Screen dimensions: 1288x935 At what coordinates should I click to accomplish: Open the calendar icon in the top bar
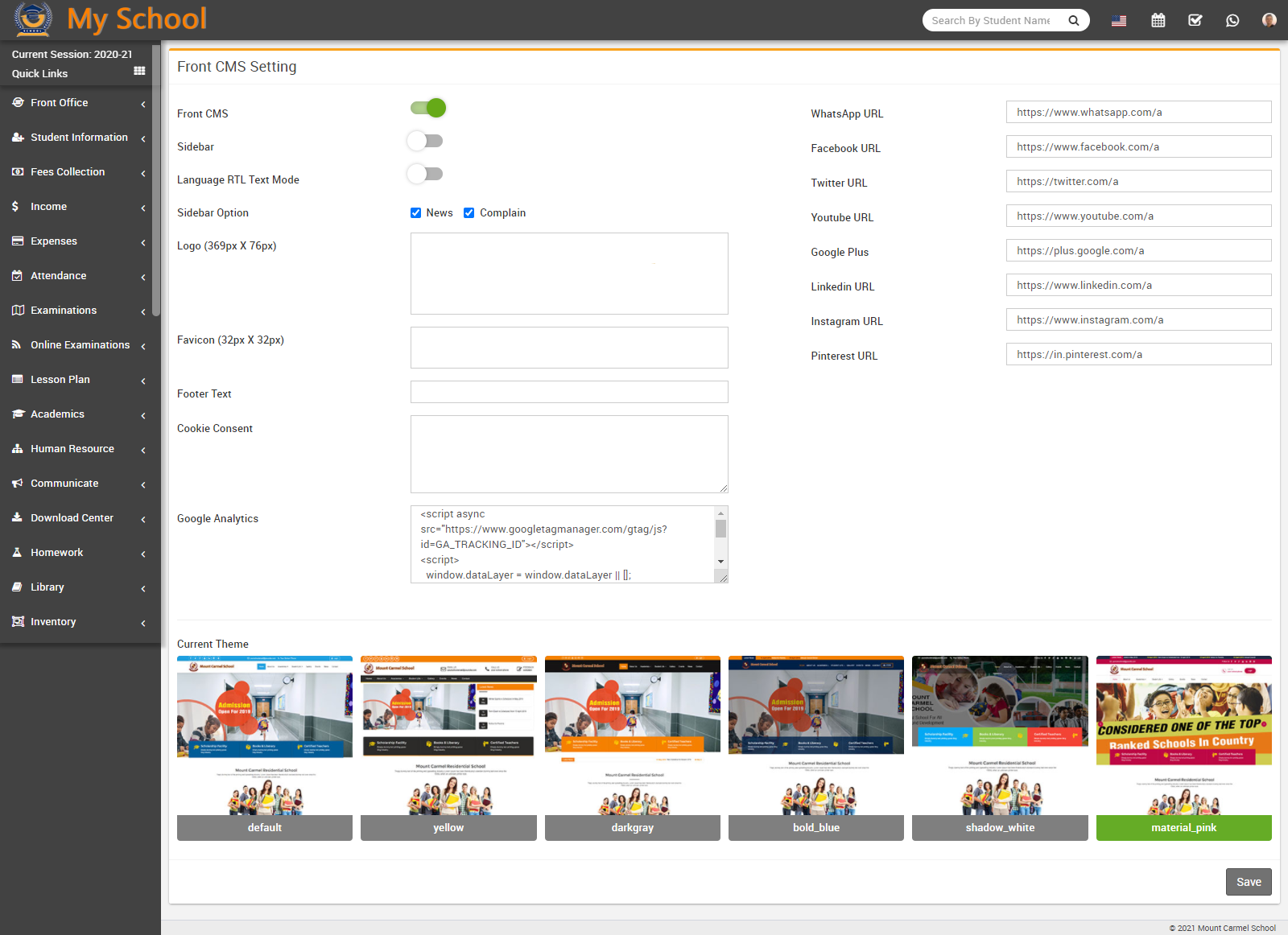click(1158, 20)
